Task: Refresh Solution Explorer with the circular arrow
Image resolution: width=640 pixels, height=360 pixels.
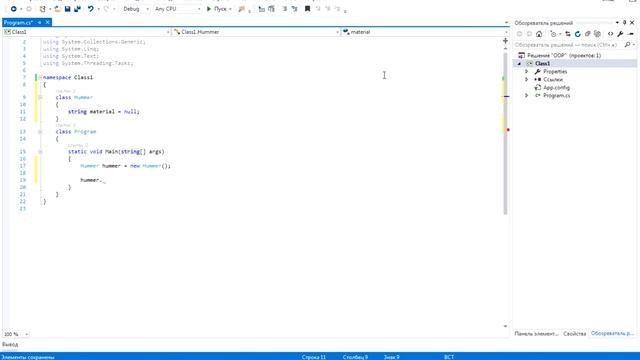Action: (578, 34)
